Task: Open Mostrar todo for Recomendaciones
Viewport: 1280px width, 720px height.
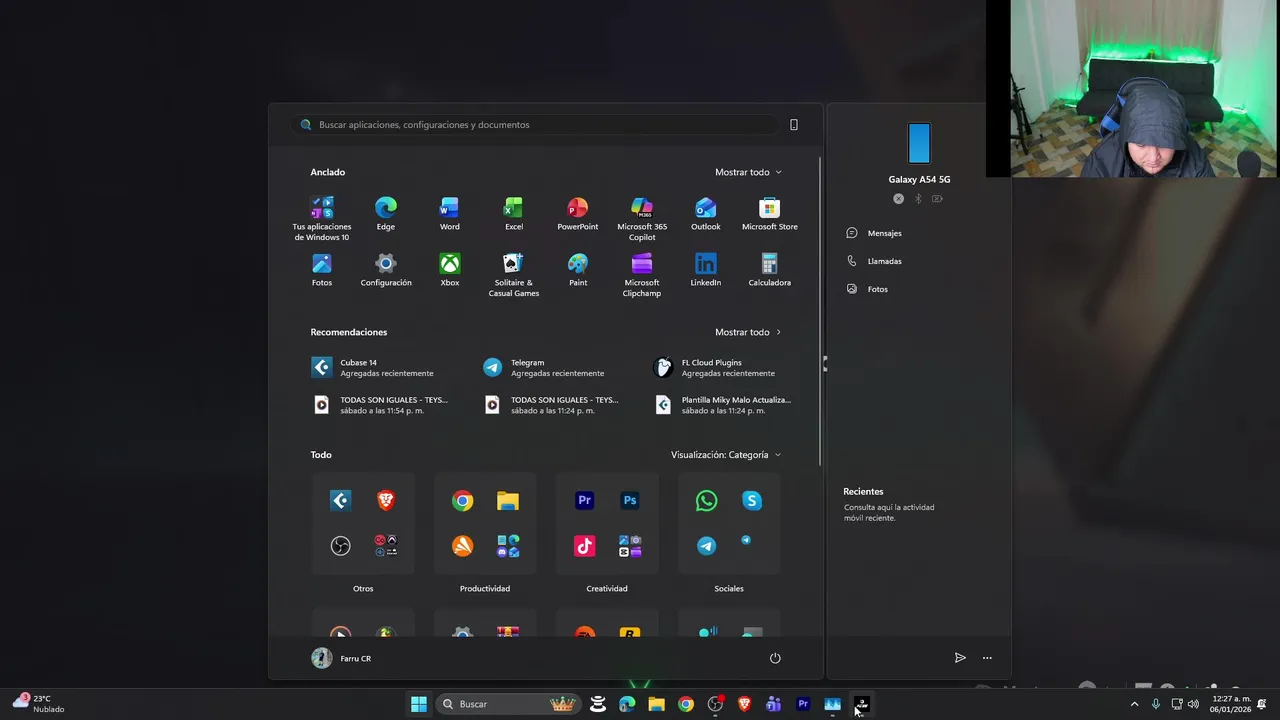Action: (748, 332)
